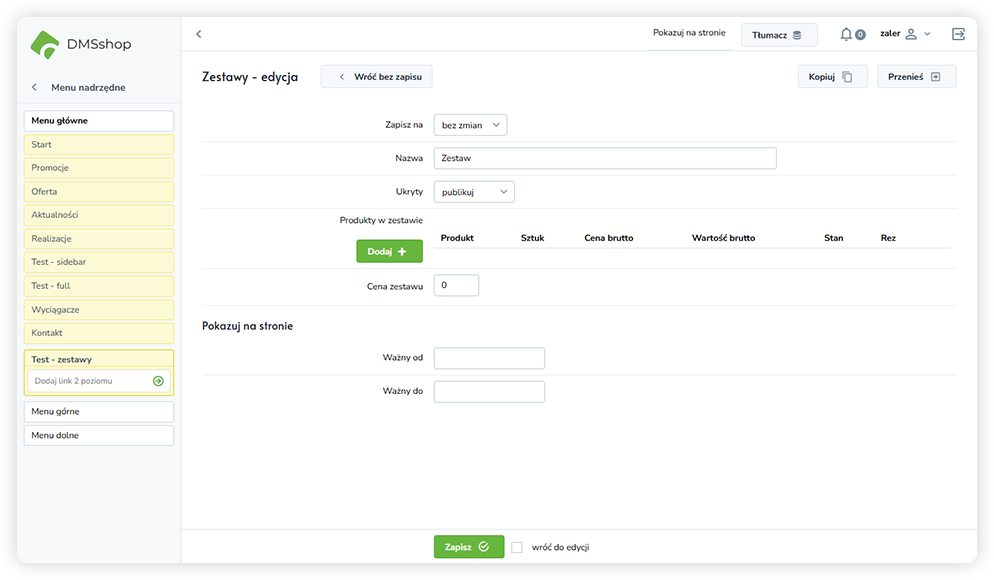
Task: Click the notifications bell icon
Action: point(846,34)
